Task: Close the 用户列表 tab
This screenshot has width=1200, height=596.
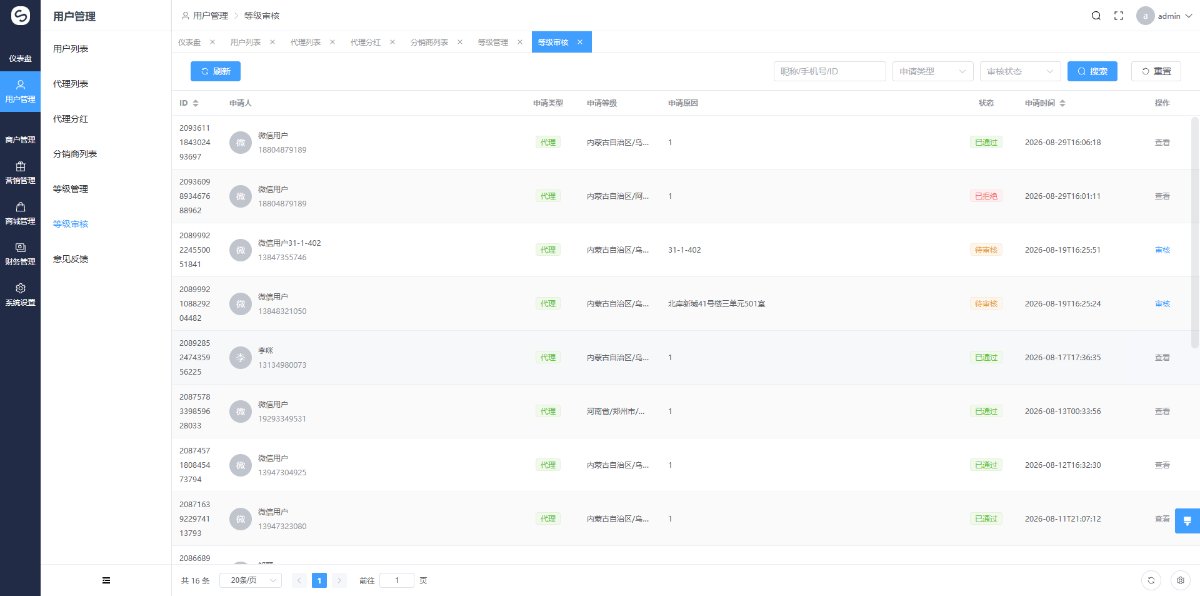Action: click(x=272, y=42)
